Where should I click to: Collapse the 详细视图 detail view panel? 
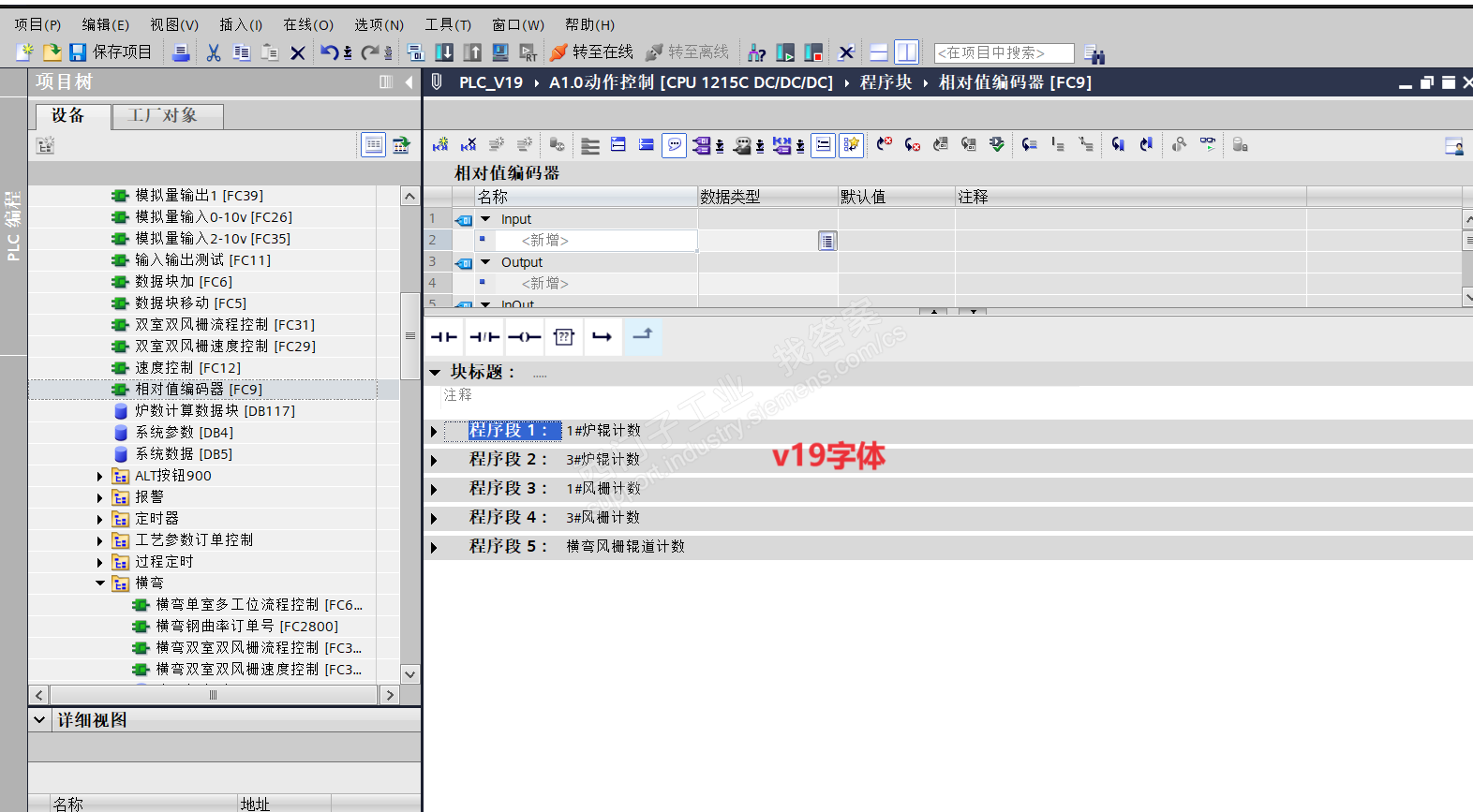39,720
